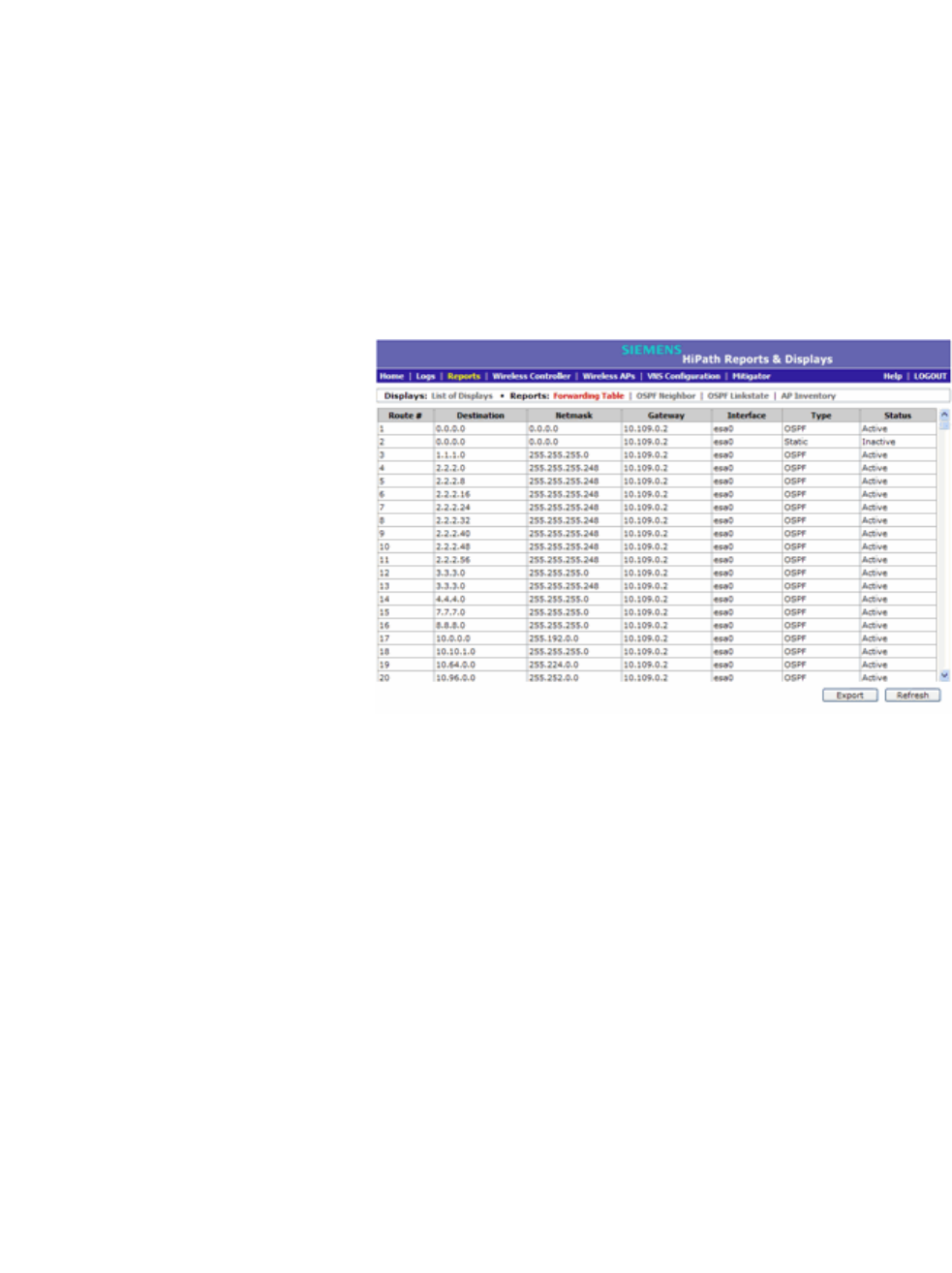The image size is (952, 1273).
Task: Select destination cell '2.2.2.0'
Action: pyautogui.click(x=480, y=468)
